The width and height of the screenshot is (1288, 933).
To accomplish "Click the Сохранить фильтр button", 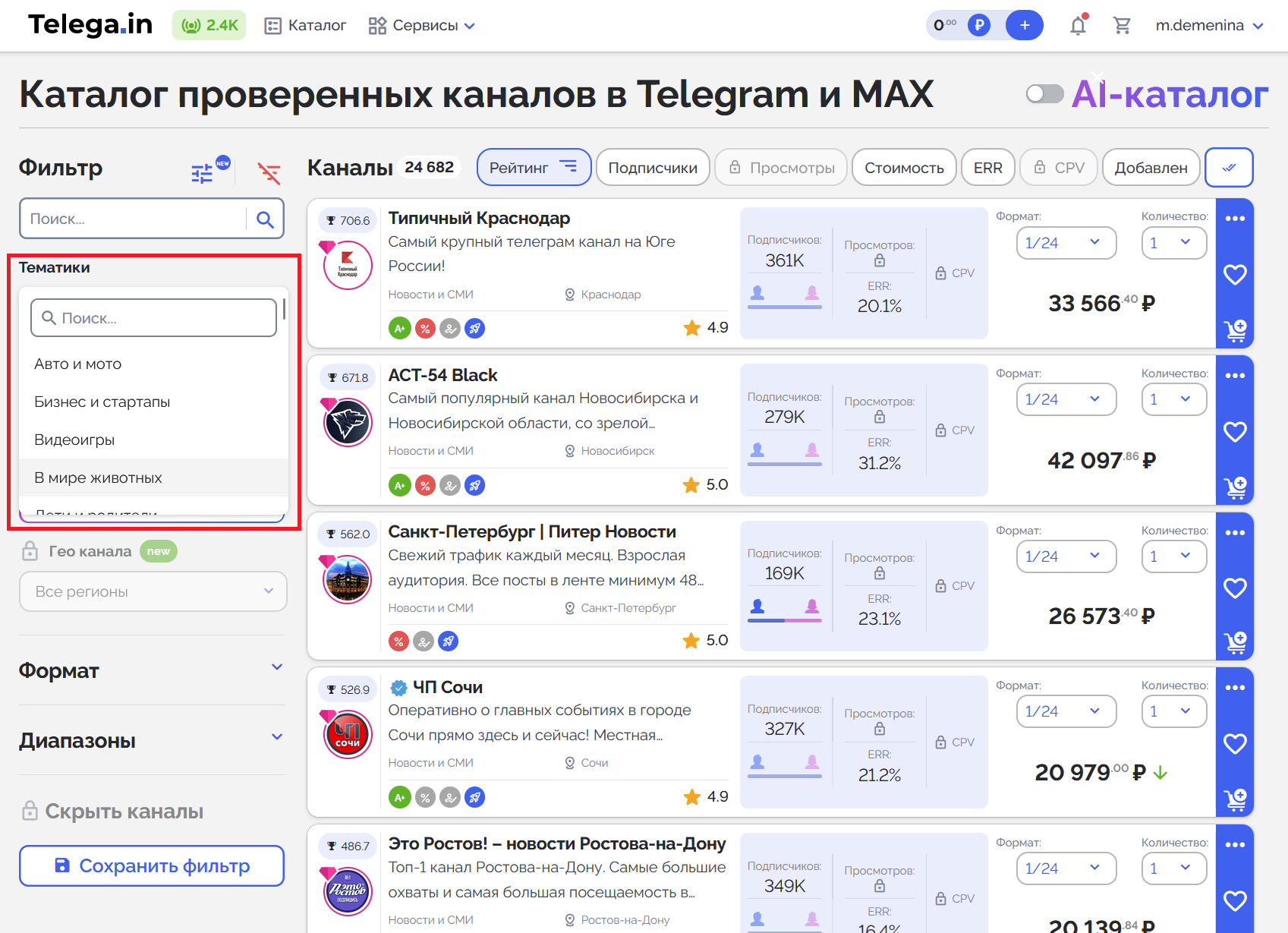I will click(x=151, y=865).
